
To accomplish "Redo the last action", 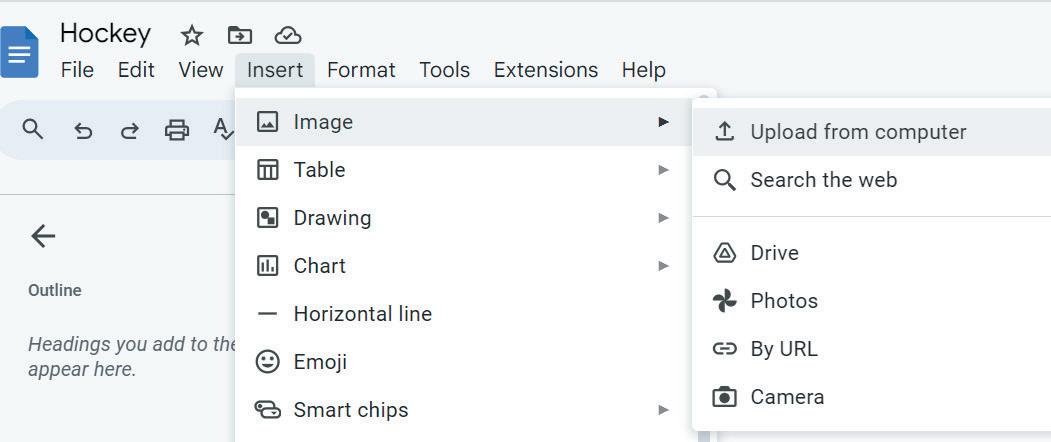I will click(x=129, y=130).
